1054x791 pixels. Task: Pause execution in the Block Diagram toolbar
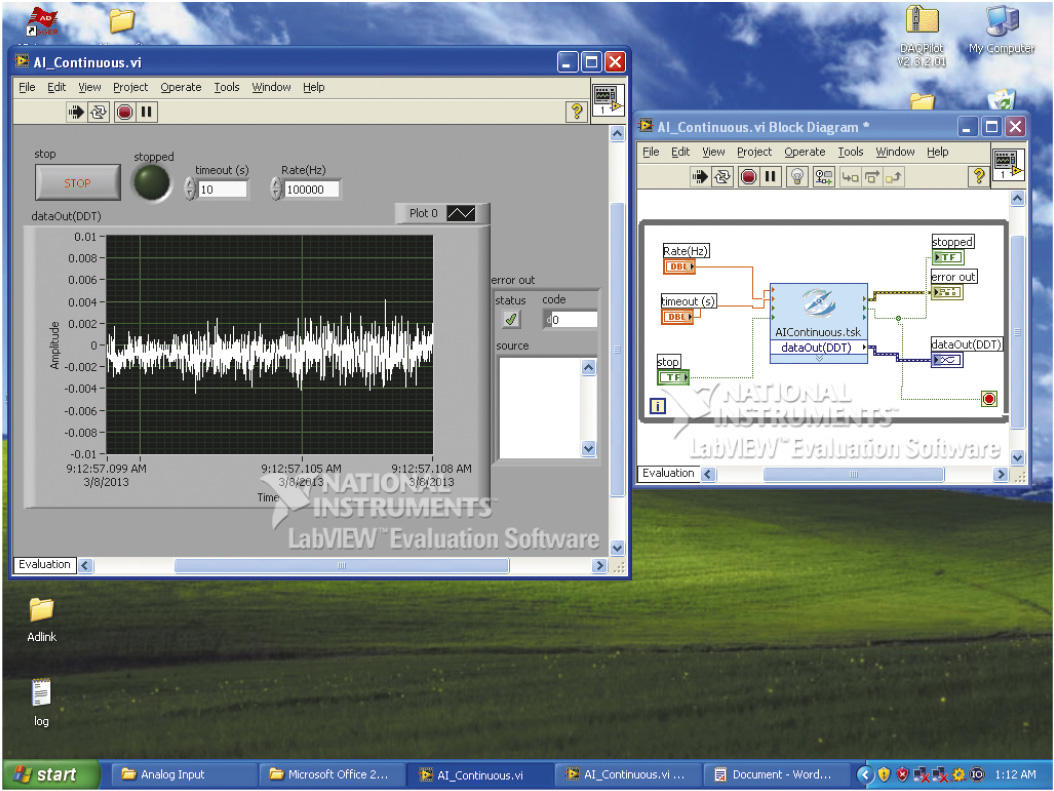(x=770, y=177)
